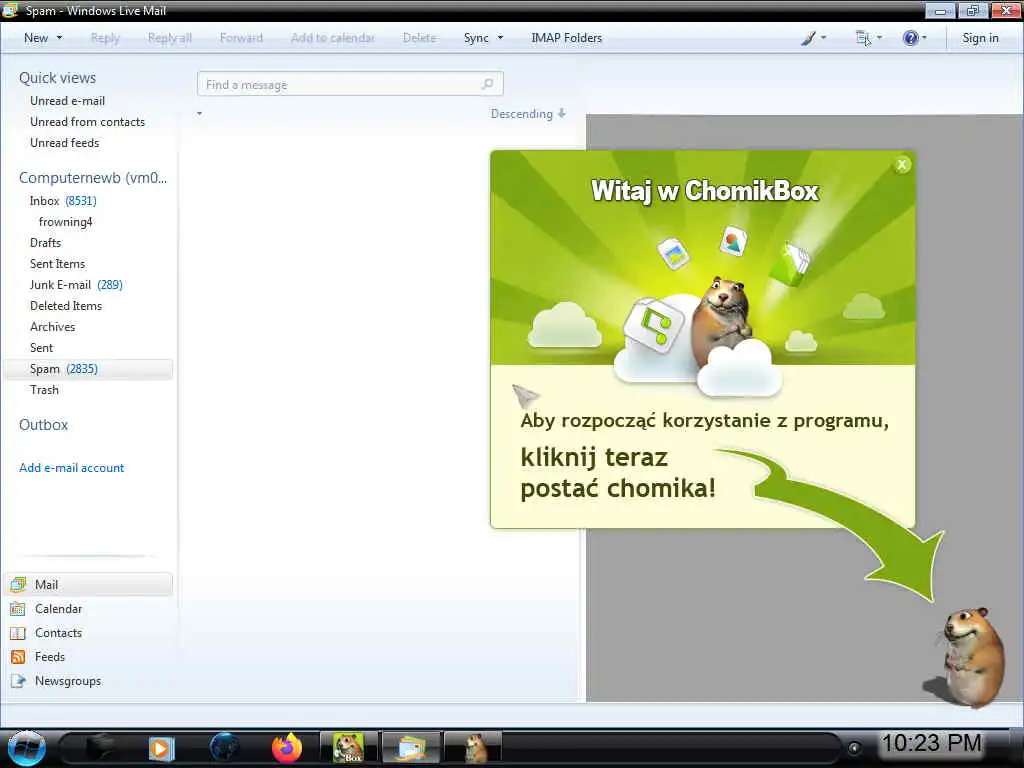This screenshot has height=768, width=1024.
Task: Select the Spam folder
Action: pos(88,369)
